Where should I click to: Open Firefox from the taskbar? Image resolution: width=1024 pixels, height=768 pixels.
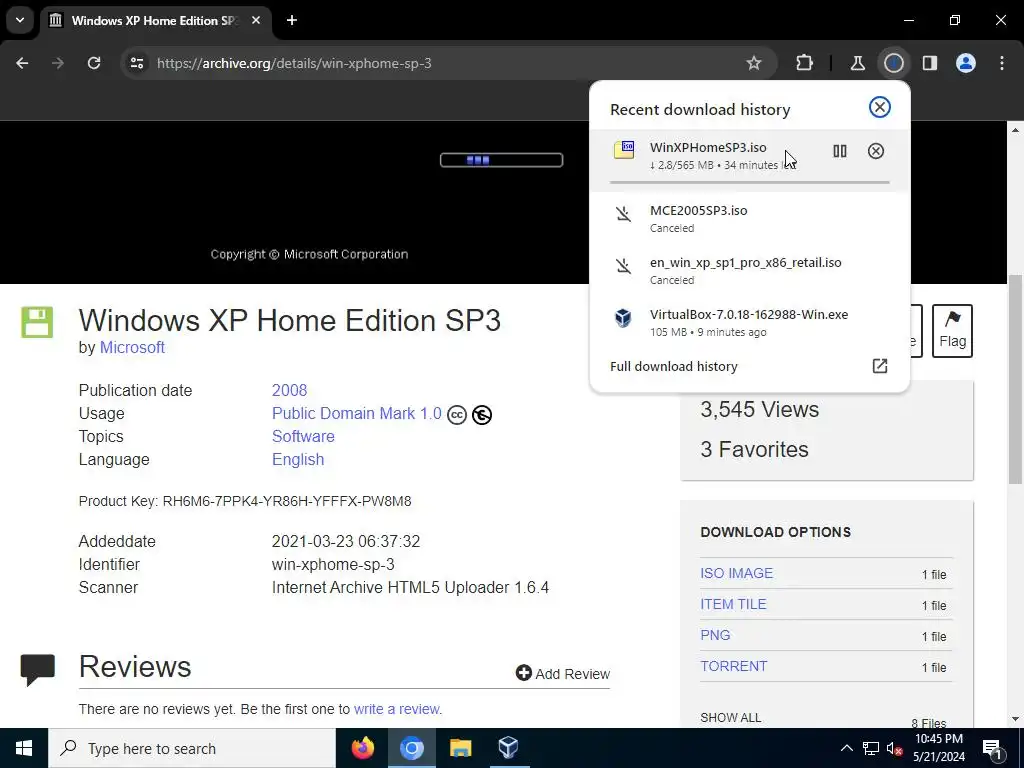click(x=362, y=748)
